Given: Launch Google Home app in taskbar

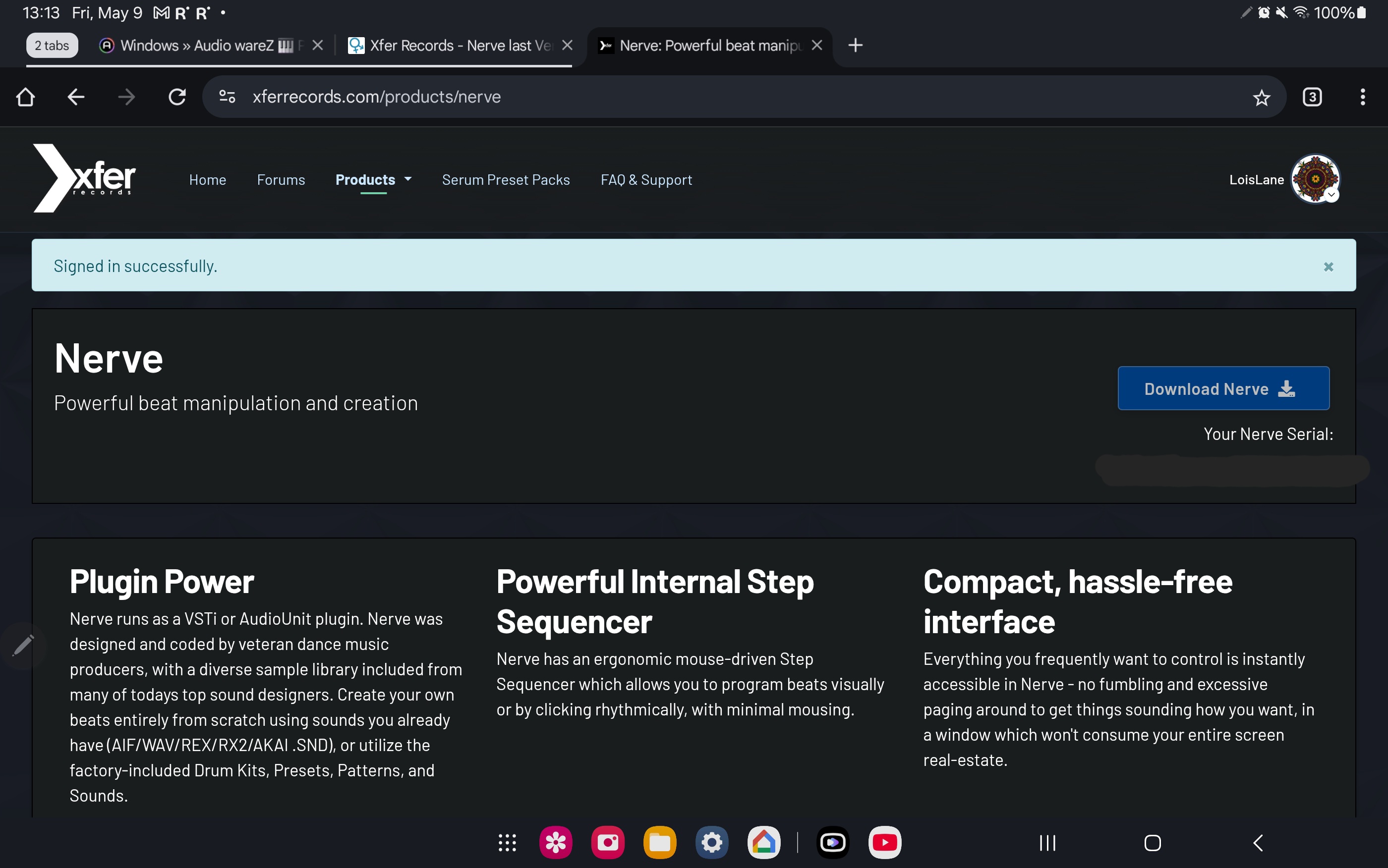Looking at the screenshot, I should tap(764, 843).
